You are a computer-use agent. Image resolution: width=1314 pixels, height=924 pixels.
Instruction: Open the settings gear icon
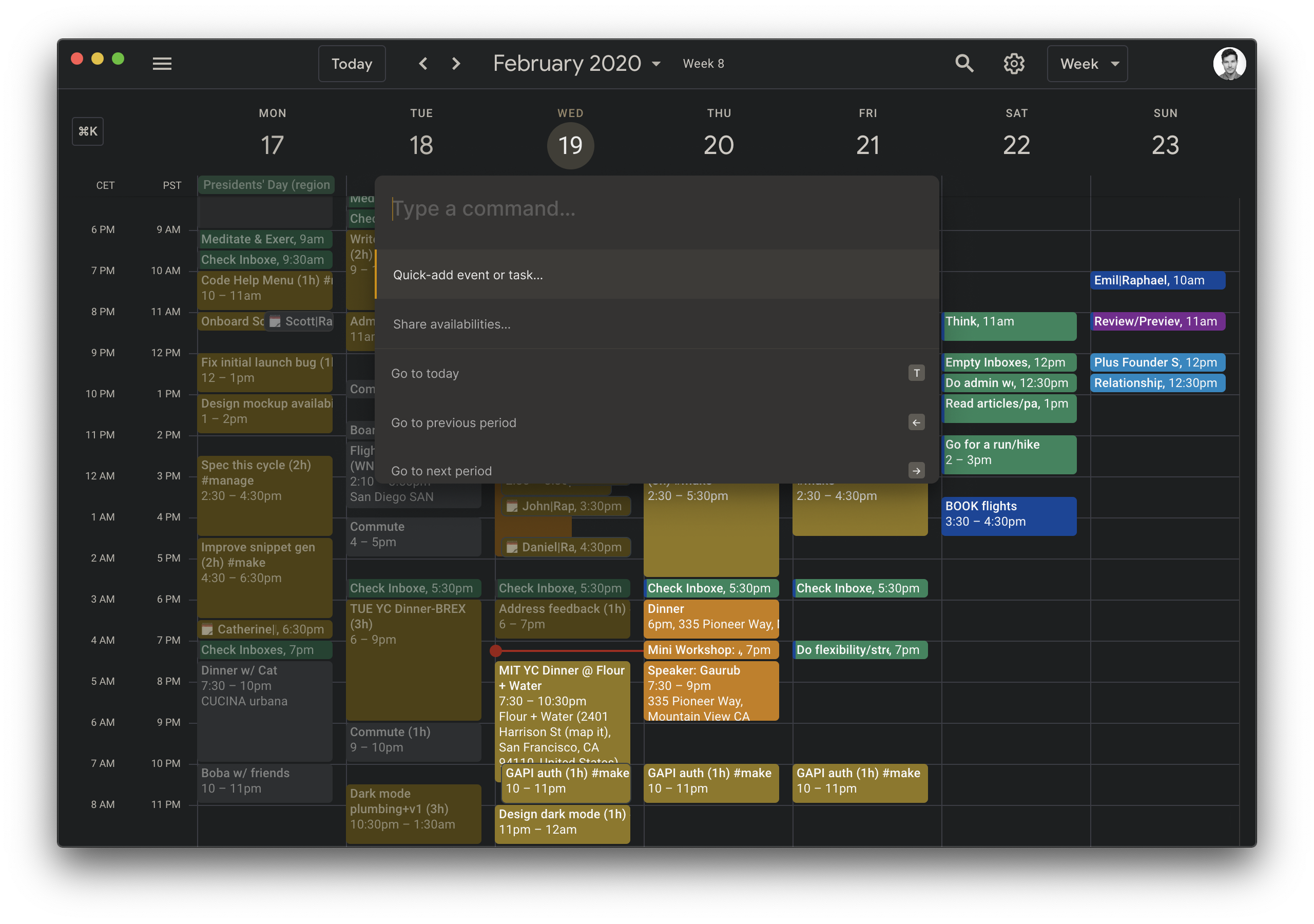[x=1014, y=64]
